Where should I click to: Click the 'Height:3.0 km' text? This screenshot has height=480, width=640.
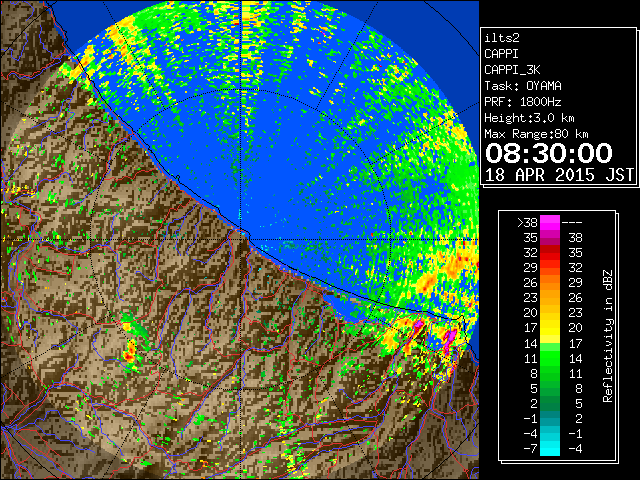pyautogui.click(x=529, y=118)
